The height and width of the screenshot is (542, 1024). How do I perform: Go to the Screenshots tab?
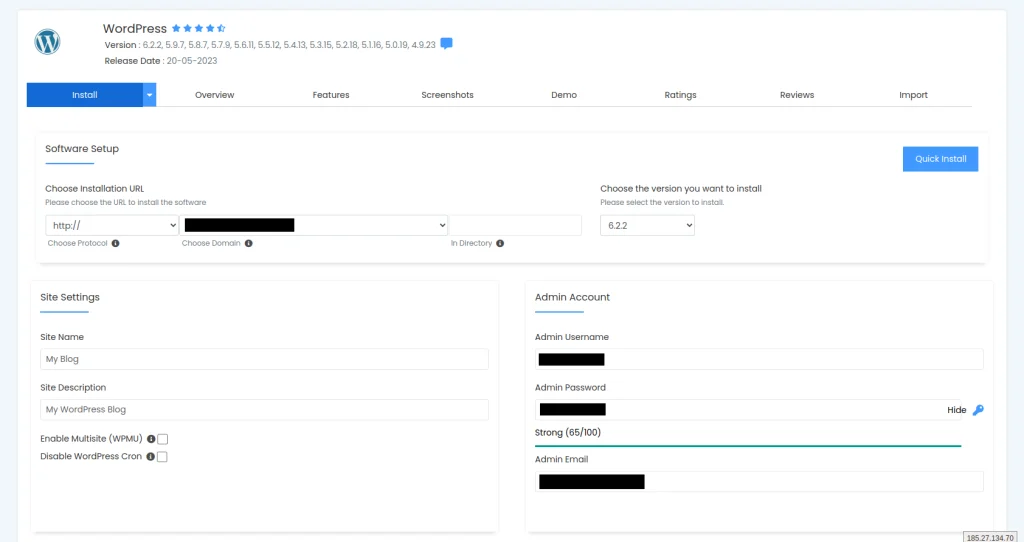click(x=447, y=95)
